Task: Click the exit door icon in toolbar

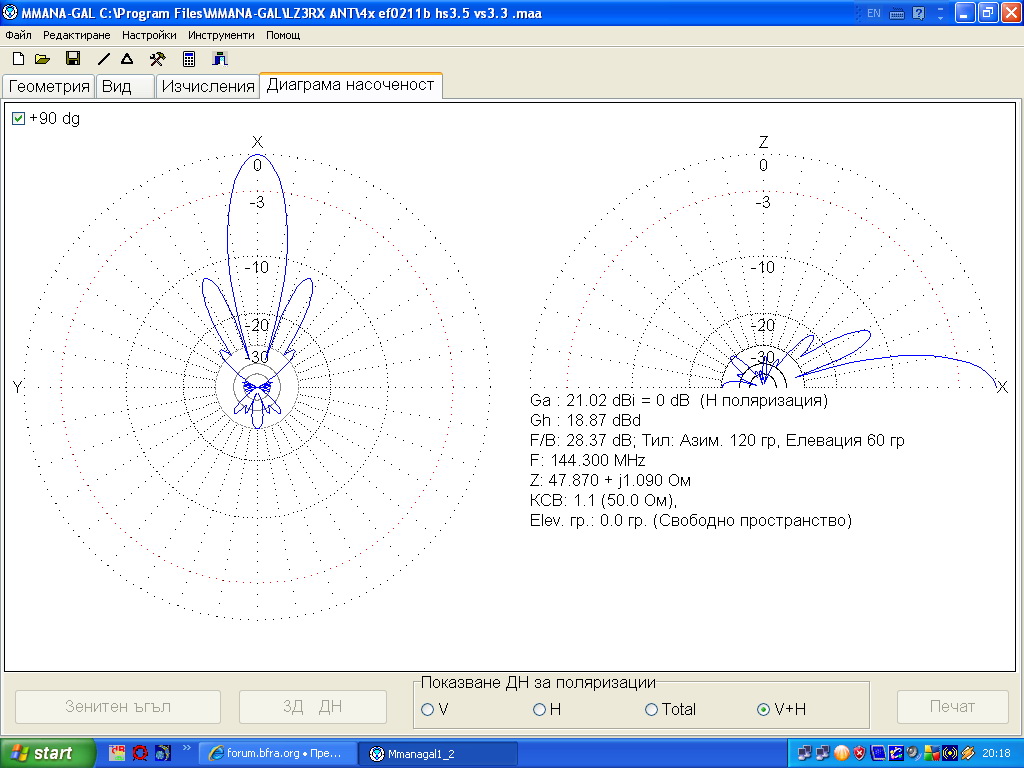Action: [220, 59]
